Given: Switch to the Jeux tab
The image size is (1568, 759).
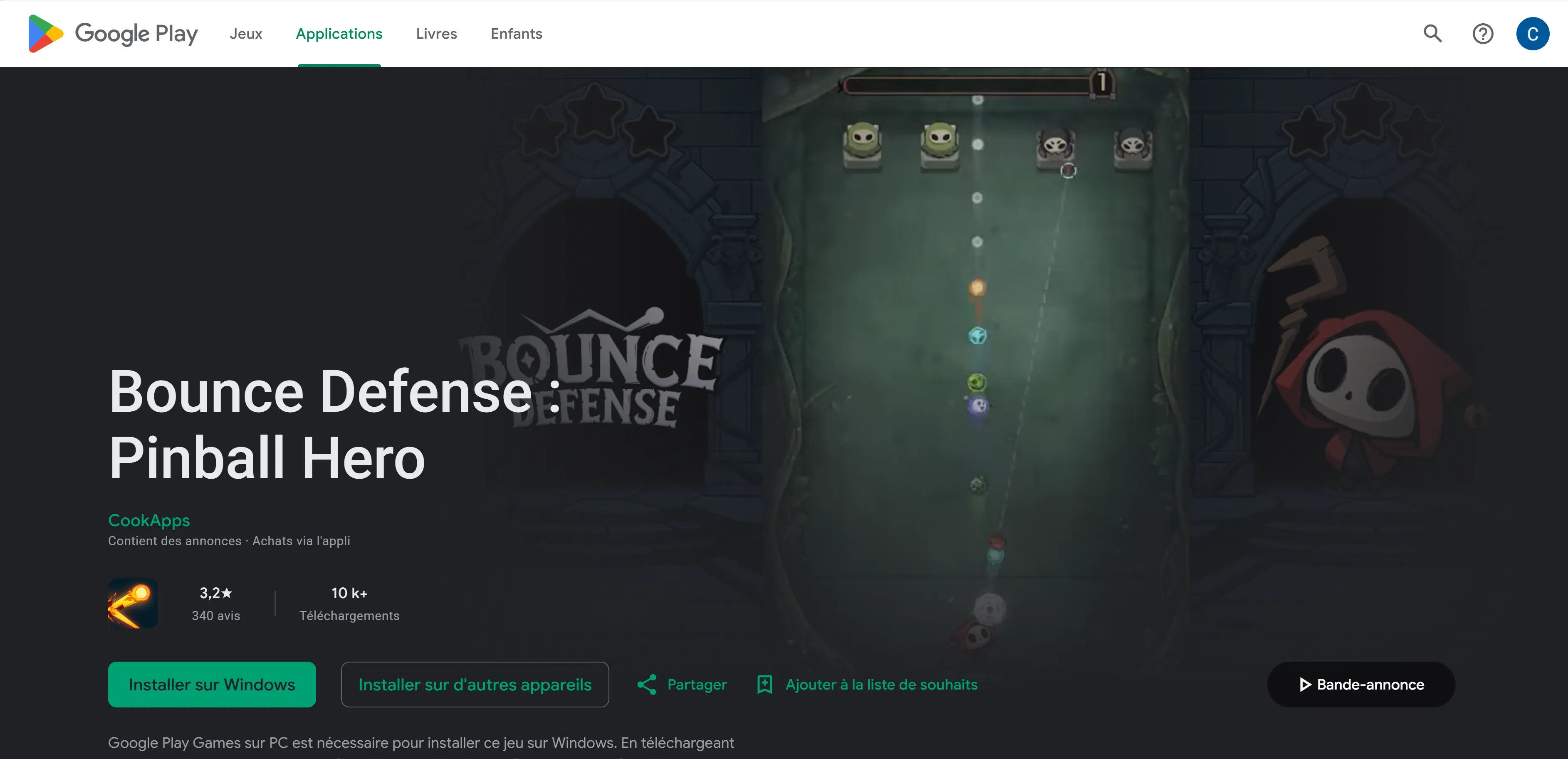Looking at the screenshot, I should point(246,33).
